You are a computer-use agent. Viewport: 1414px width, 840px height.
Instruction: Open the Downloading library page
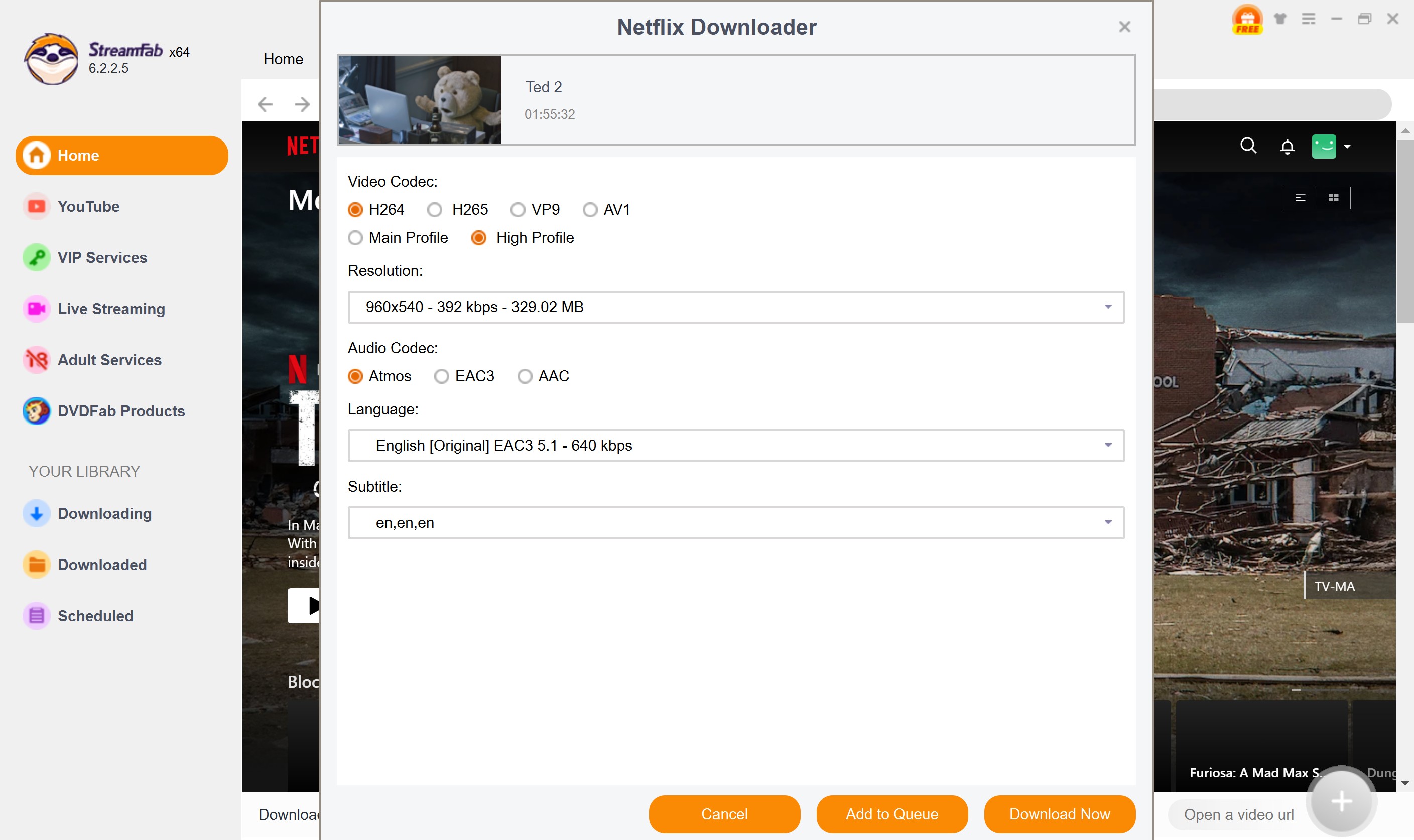pos(105,513)
